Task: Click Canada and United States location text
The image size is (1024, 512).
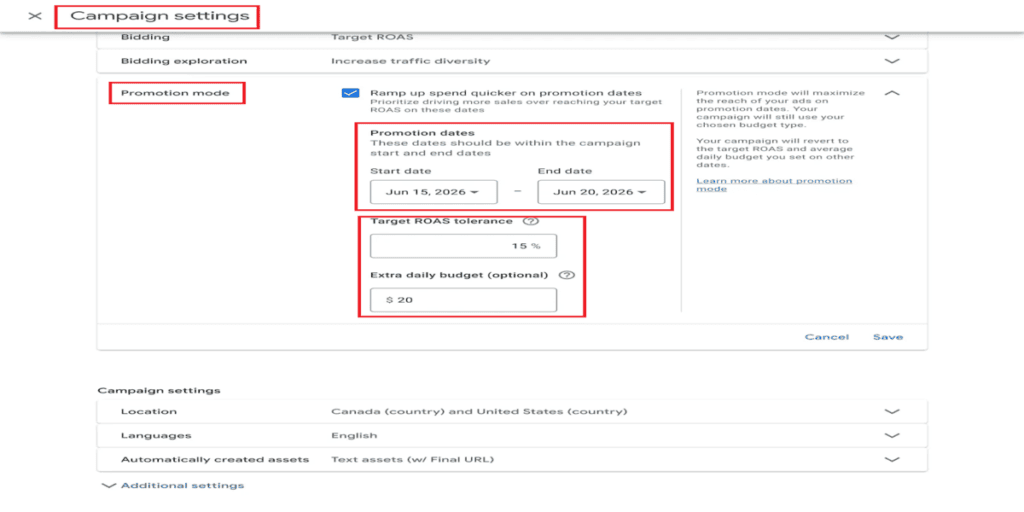Action: tap(479, 411)
